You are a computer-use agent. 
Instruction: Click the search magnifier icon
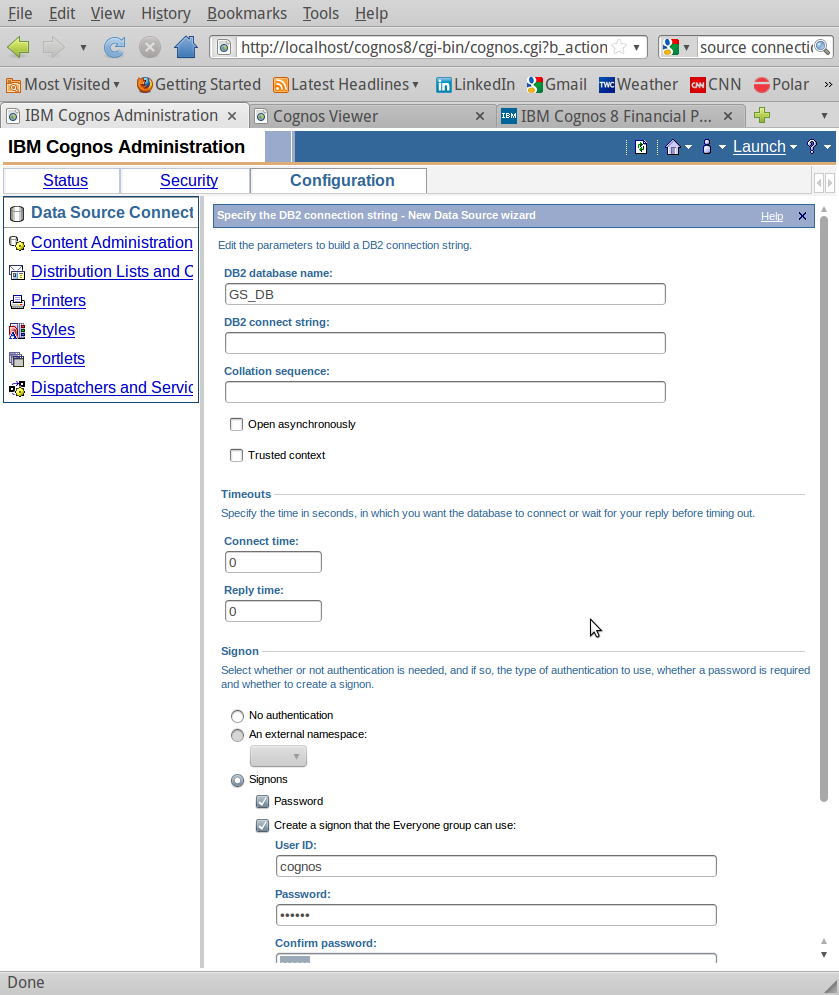tap(822, 47)
